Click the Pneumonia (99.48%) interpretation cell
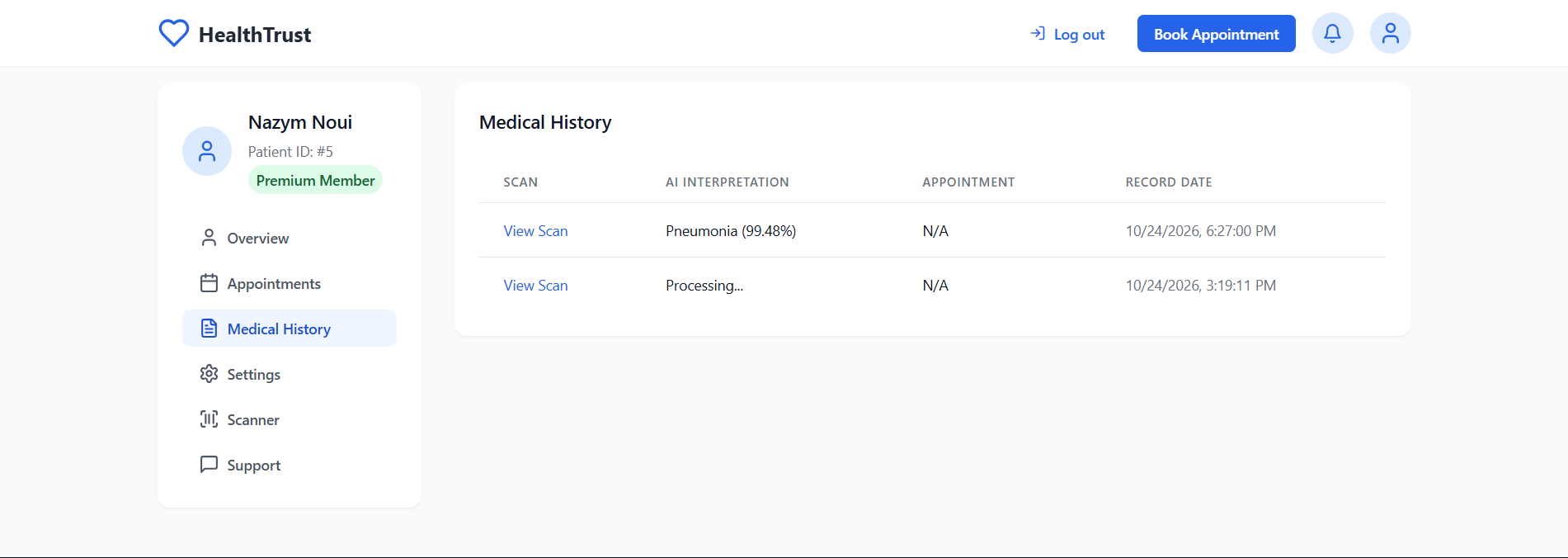The image size is (1568, 558). click(x=731, y=231)
